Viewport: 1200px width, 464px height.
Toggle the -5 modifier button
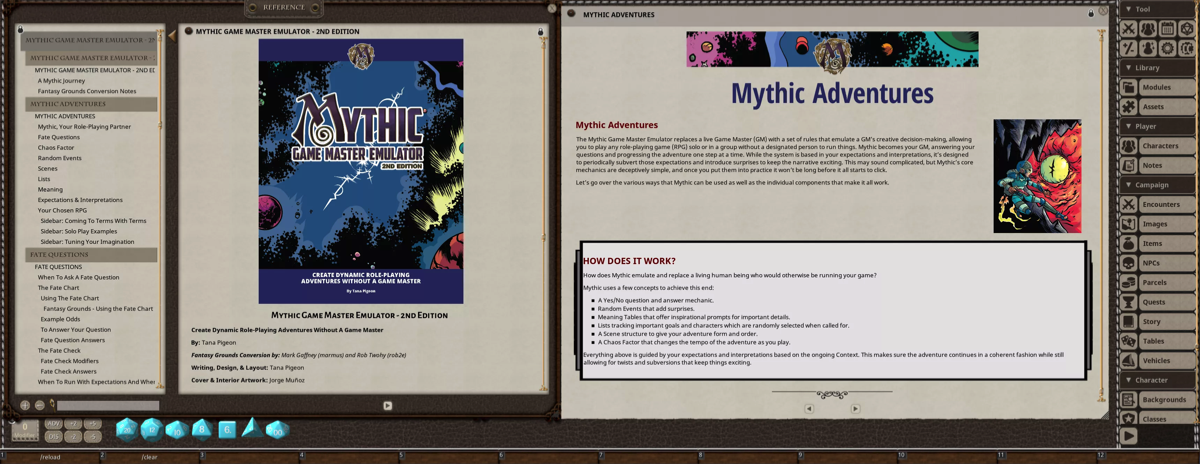[x=93, y=437]
